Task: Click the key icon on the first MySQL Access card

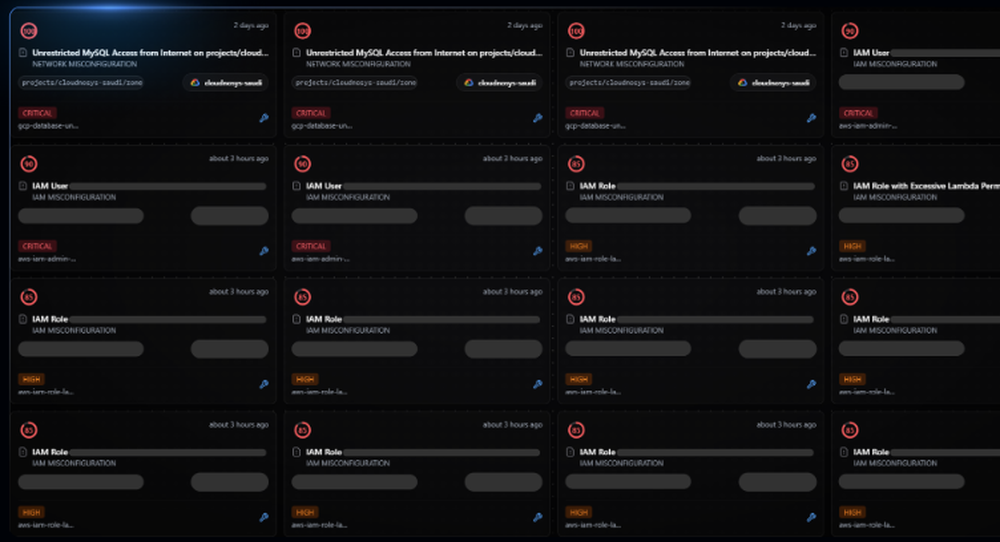Action: (x=263, y=118)
